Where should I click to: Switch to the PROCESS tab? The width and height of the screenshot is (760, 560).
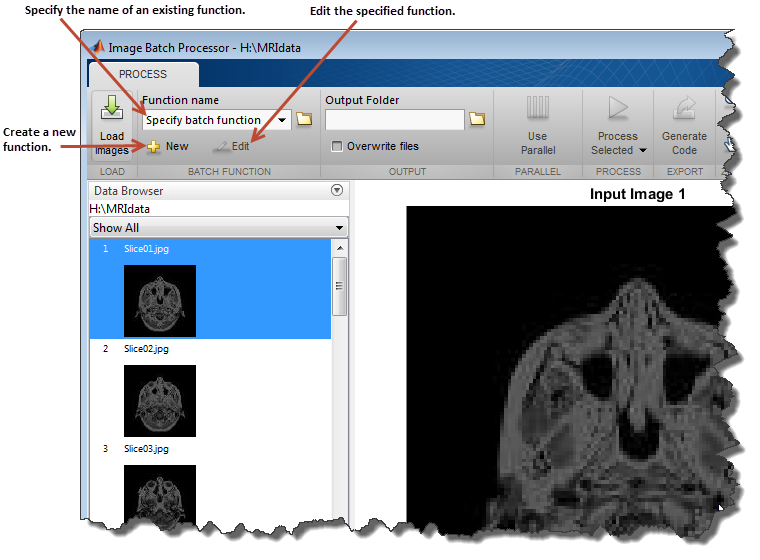coord(143,74)
